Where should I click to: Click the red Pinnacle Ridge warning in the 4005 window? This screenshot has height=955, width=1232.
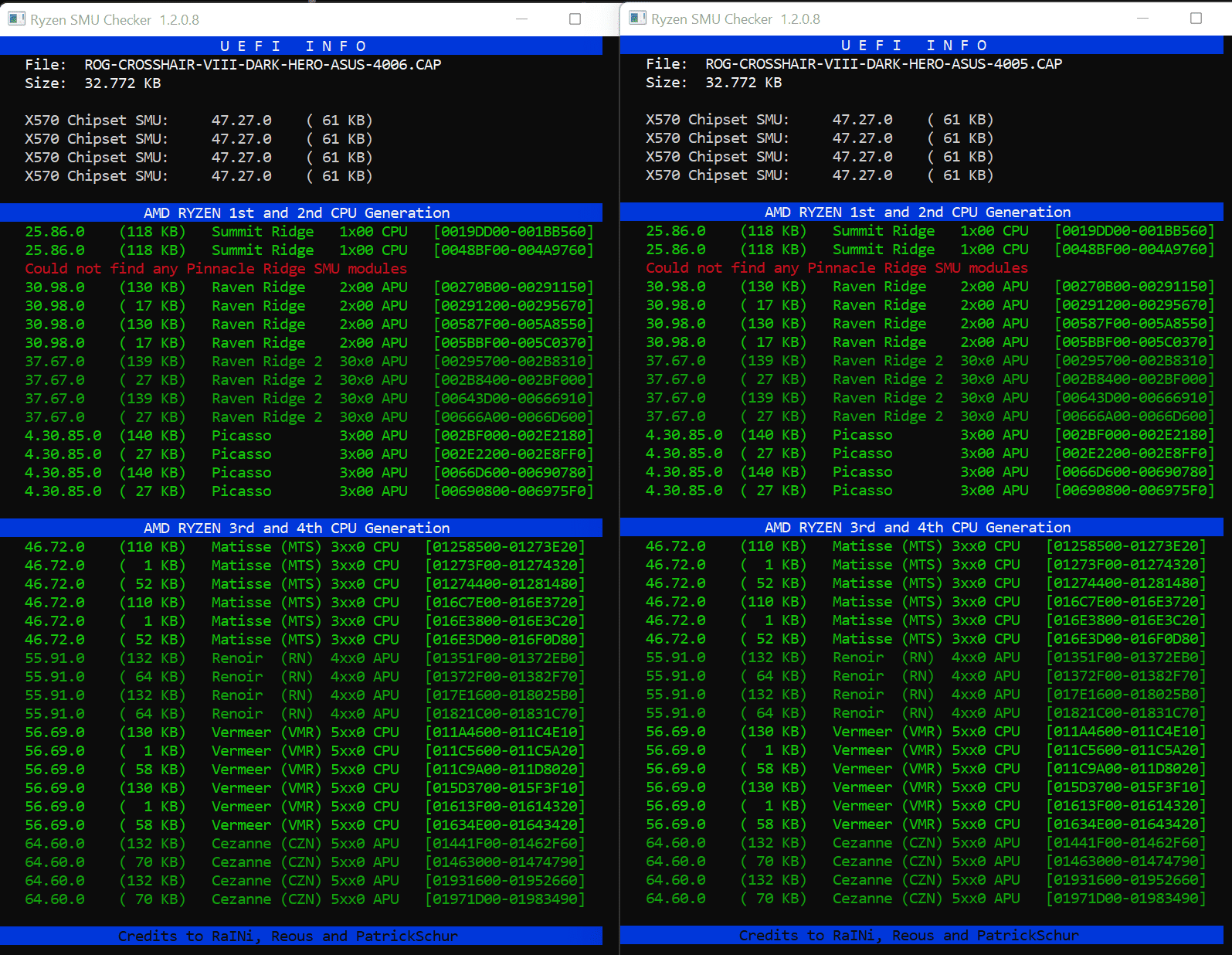pos(837,268)
